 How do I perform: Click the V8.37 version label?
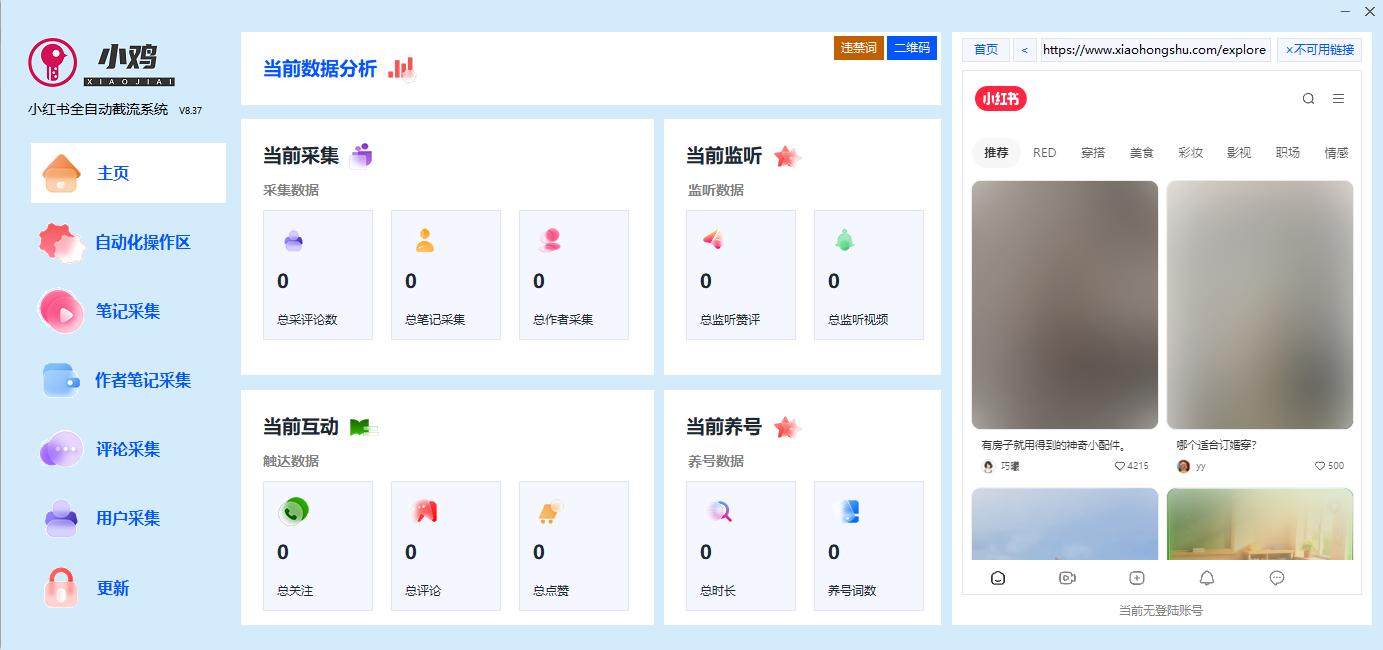pyautogui.click(x=190, y=111)
